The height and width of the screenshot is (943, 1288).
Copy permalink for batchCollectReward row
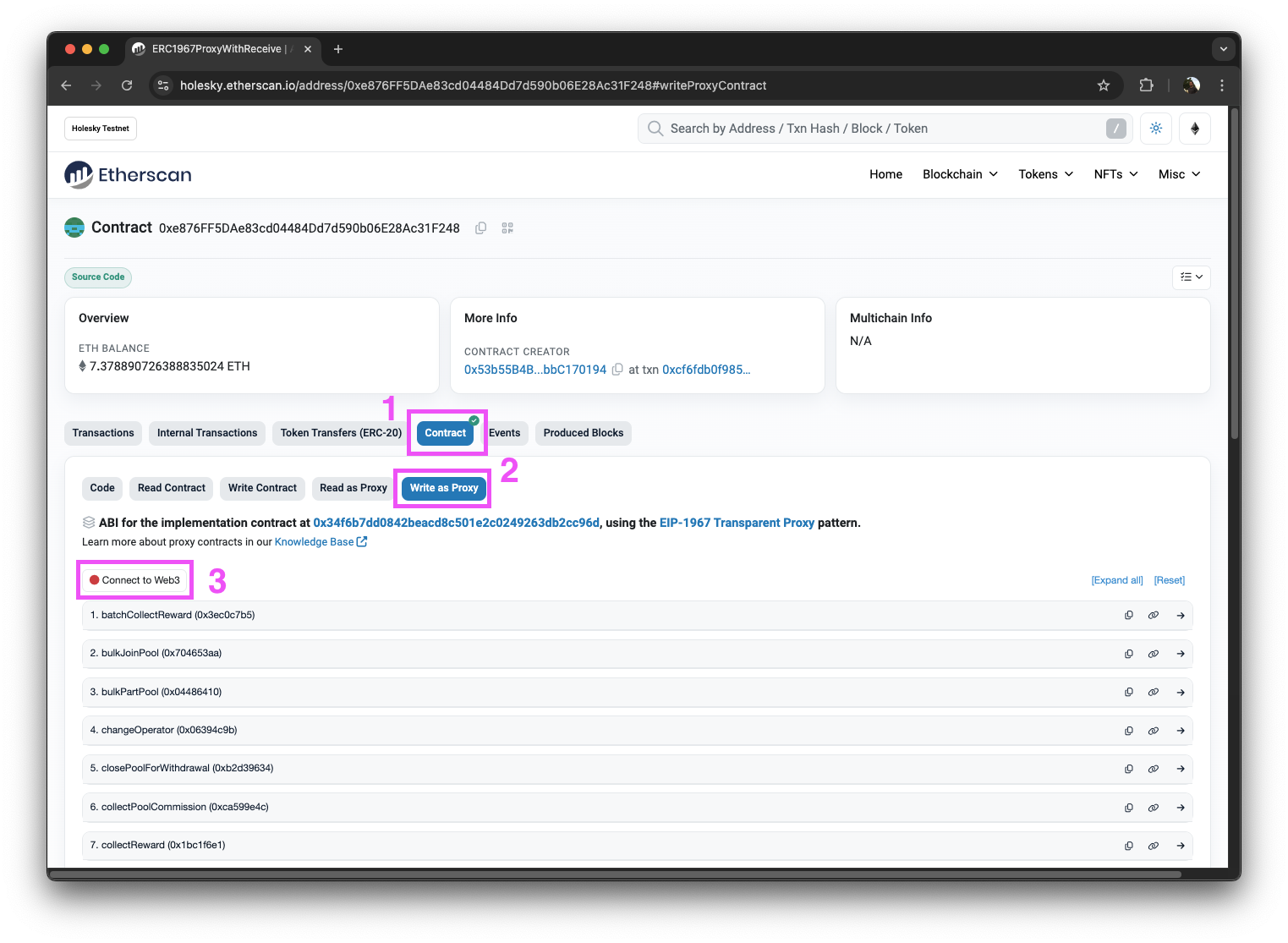tap(1154, 616)
